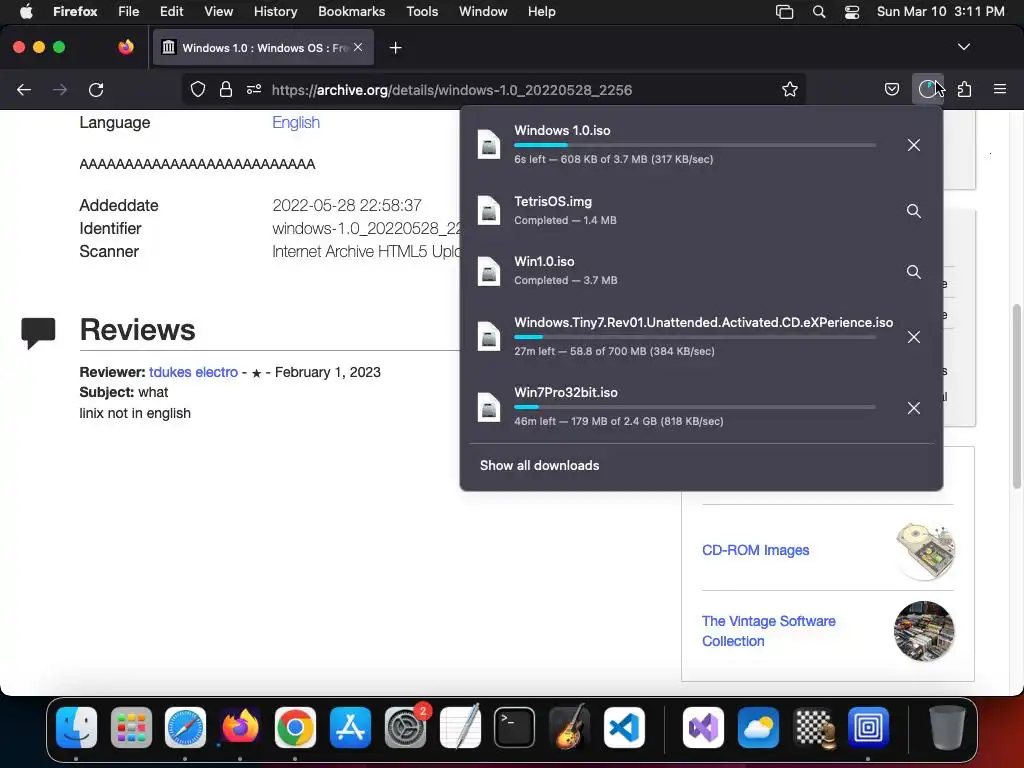
Task: Reload the current page
Action: (96, 89)
